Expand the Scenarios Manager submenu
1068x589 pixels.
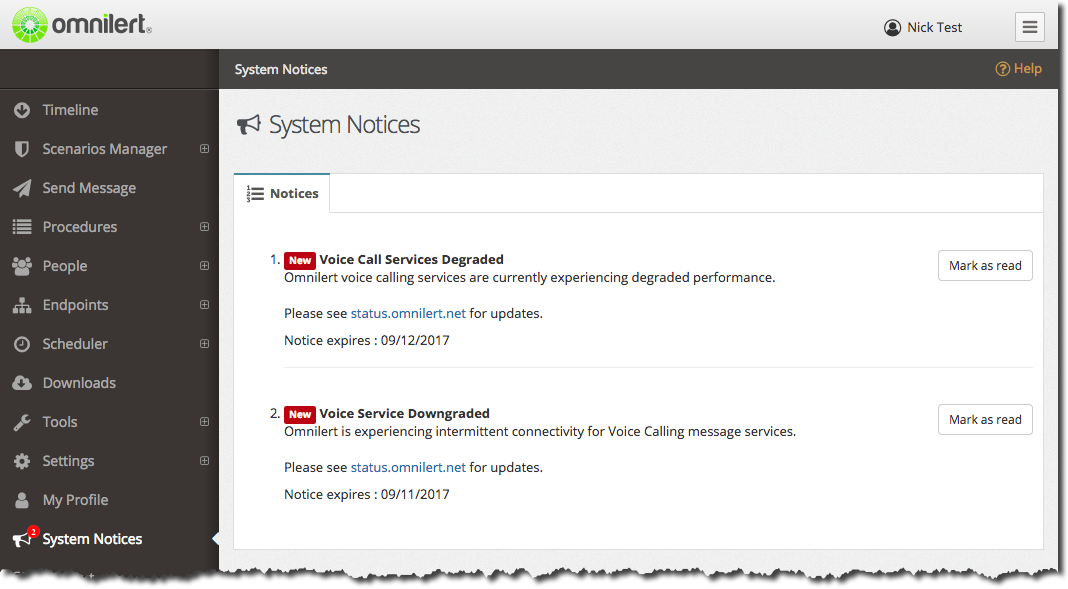coord(204,148)
